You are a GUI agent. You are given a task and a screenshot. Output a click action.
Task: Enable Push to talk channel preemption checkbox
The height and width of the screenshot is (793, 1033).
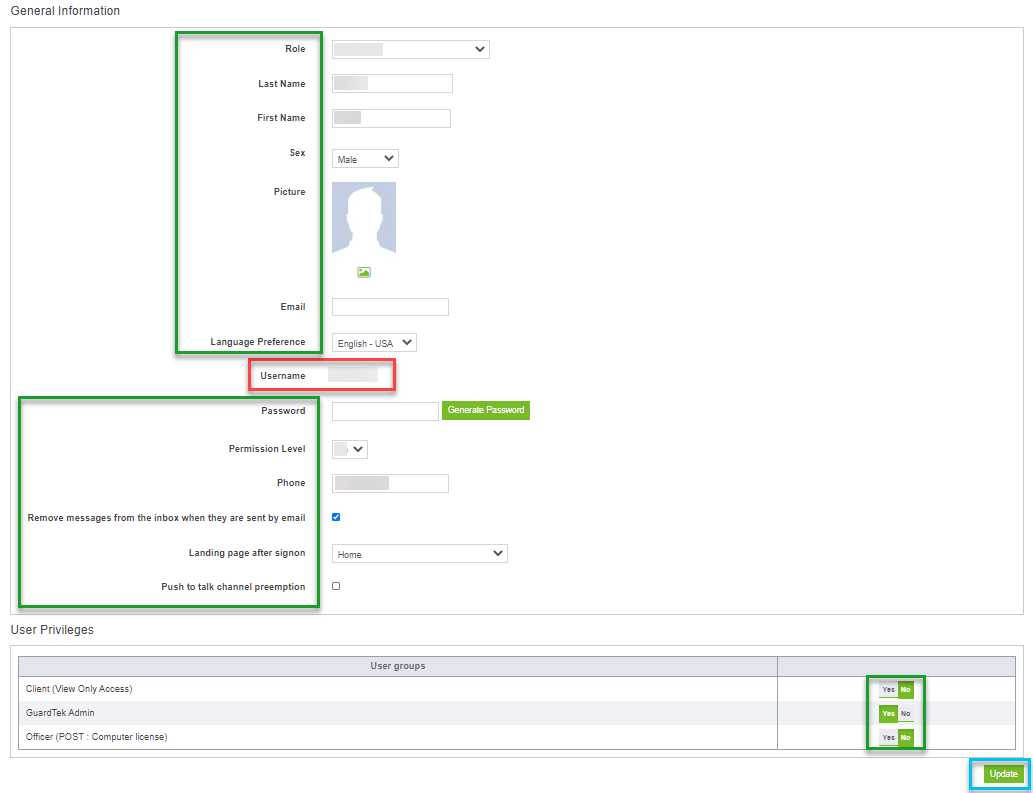pyautogui.click(x=336, y=586)
